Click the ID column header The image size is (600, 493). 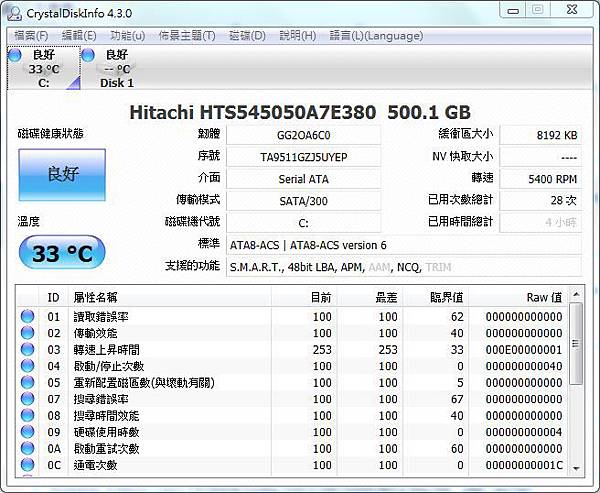(54, 297)
